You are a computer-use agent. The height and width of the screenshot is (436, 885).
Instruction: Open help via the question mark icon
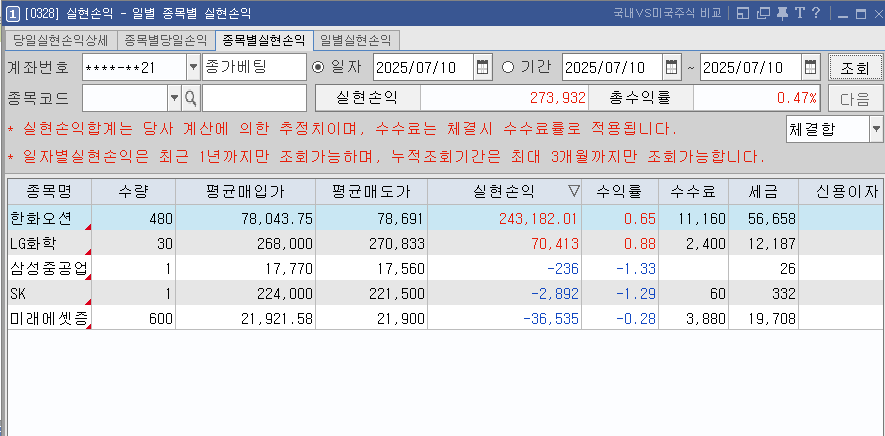816,13
